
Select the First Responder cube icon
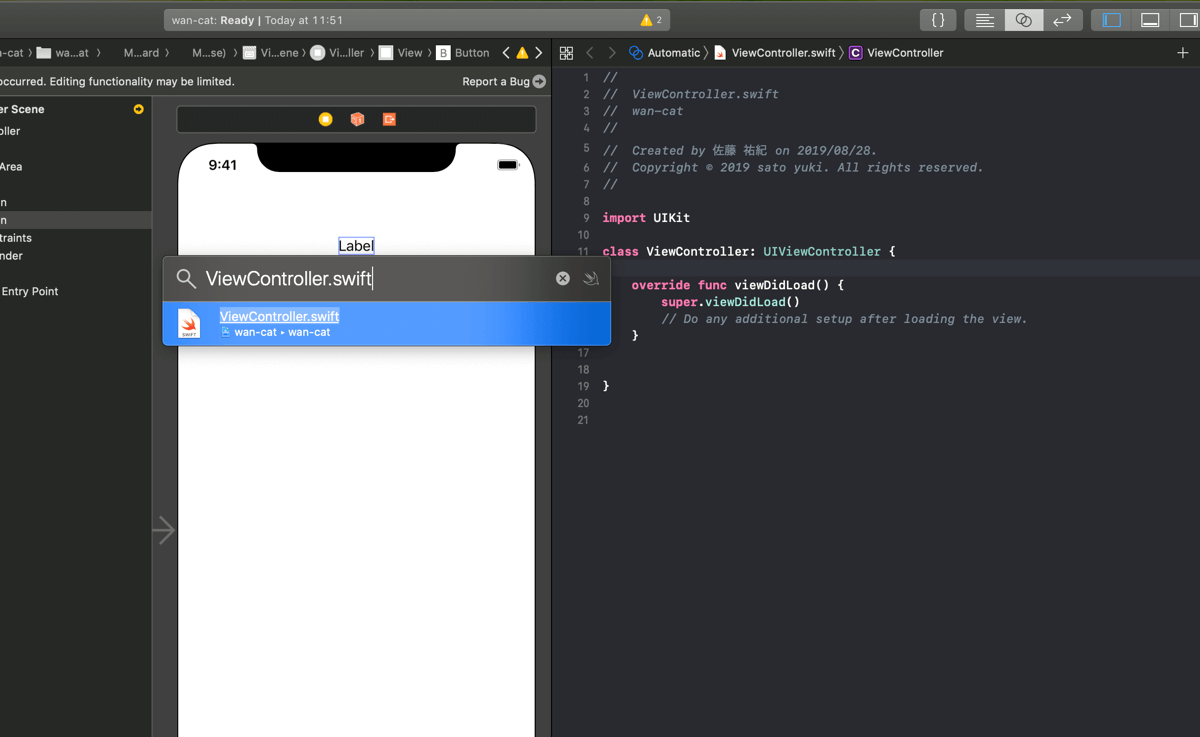pyautogui.click(x=357, y=119)
